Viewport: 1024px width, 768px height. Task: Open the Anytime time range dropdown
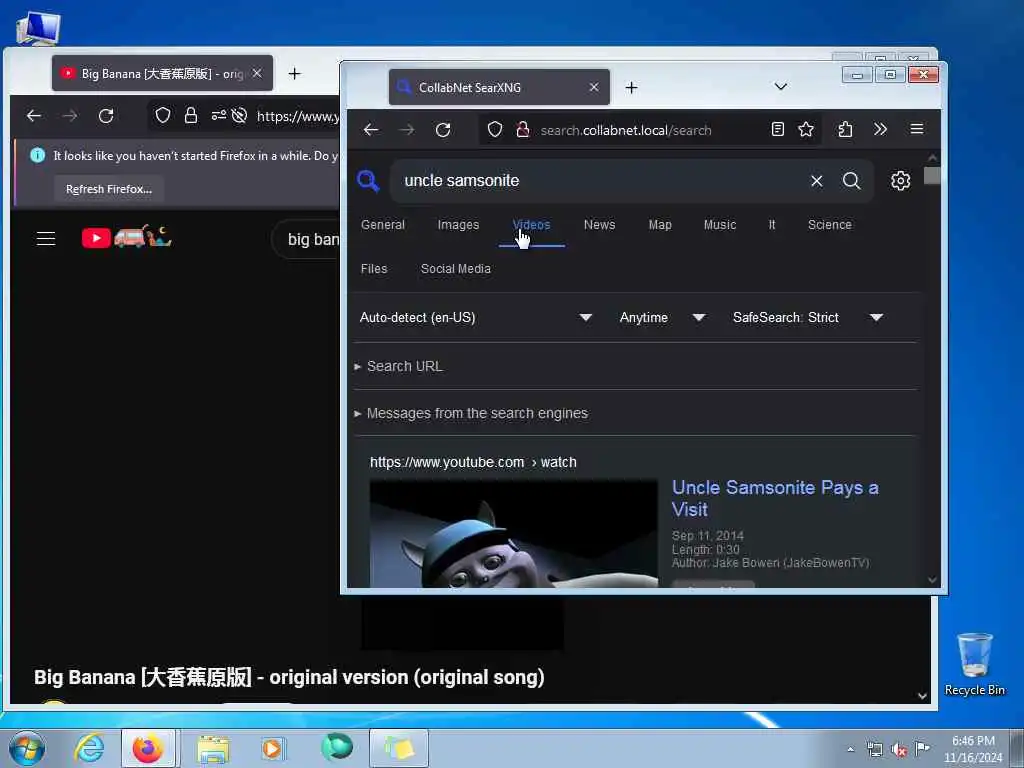click(x=662, y=317)
